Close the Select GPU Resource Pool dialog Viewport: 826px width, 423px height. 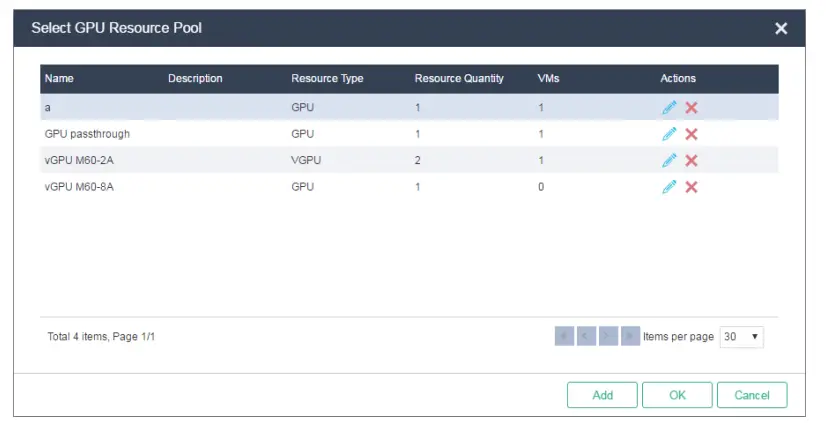[x=781, y=28]
